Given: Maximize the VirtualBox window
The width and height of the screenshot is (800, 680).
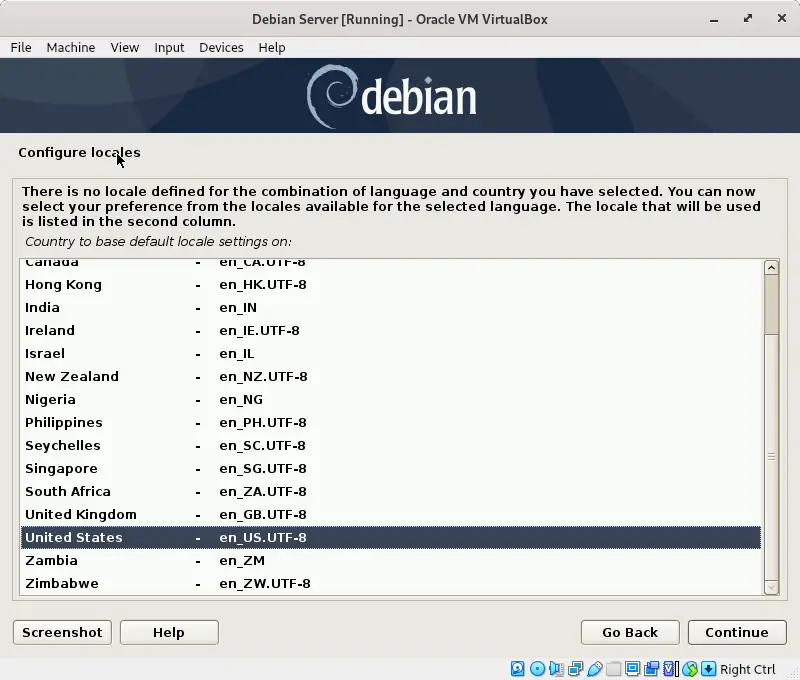Looking at the screenshot, I should pyautogui.click(x=747, y=19).
